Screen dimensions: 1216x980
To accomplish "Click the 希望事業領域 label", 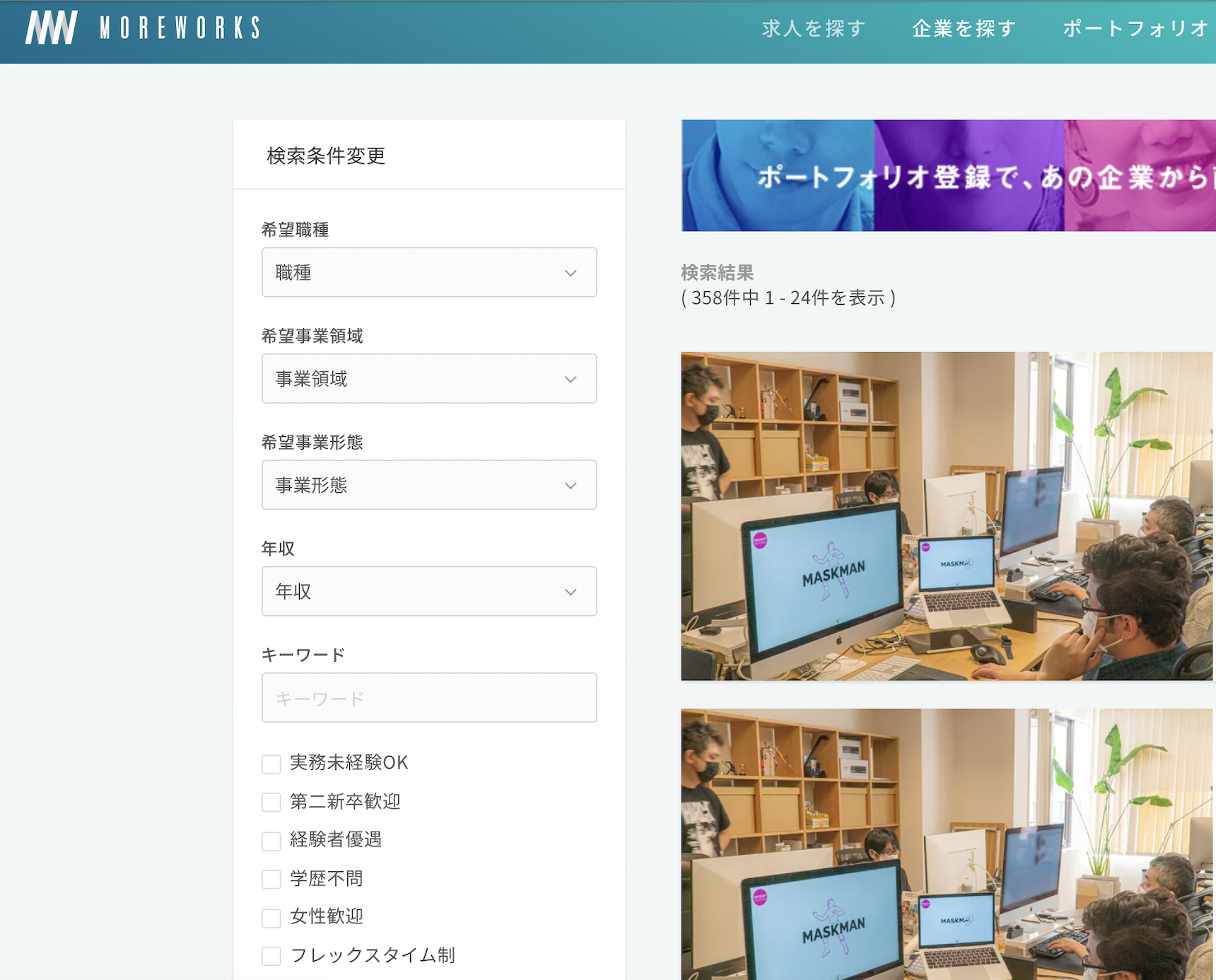I will click(312, 336).
